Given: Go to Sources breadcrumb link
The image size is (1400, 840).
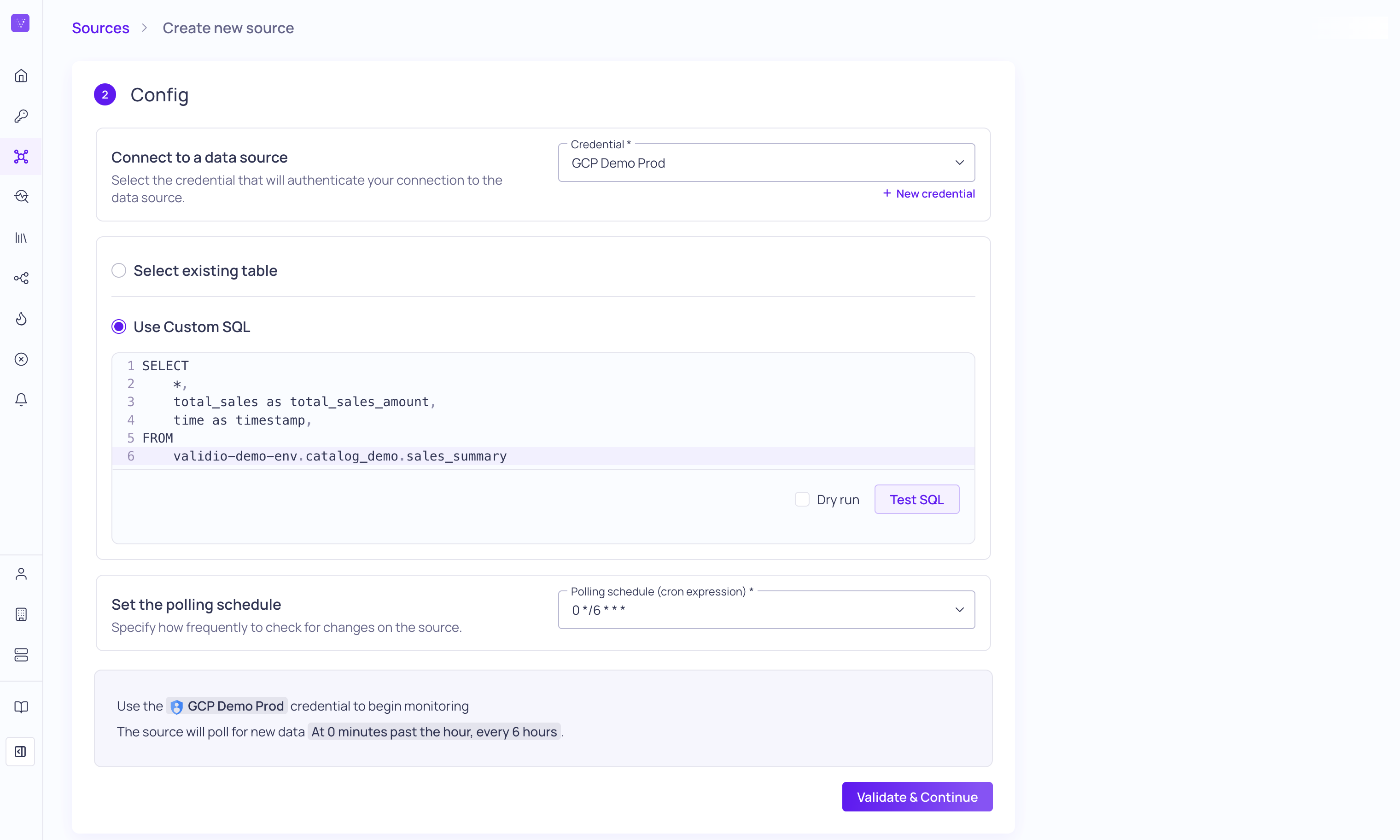Looking at the screenshot, I should tap(100, 28).
